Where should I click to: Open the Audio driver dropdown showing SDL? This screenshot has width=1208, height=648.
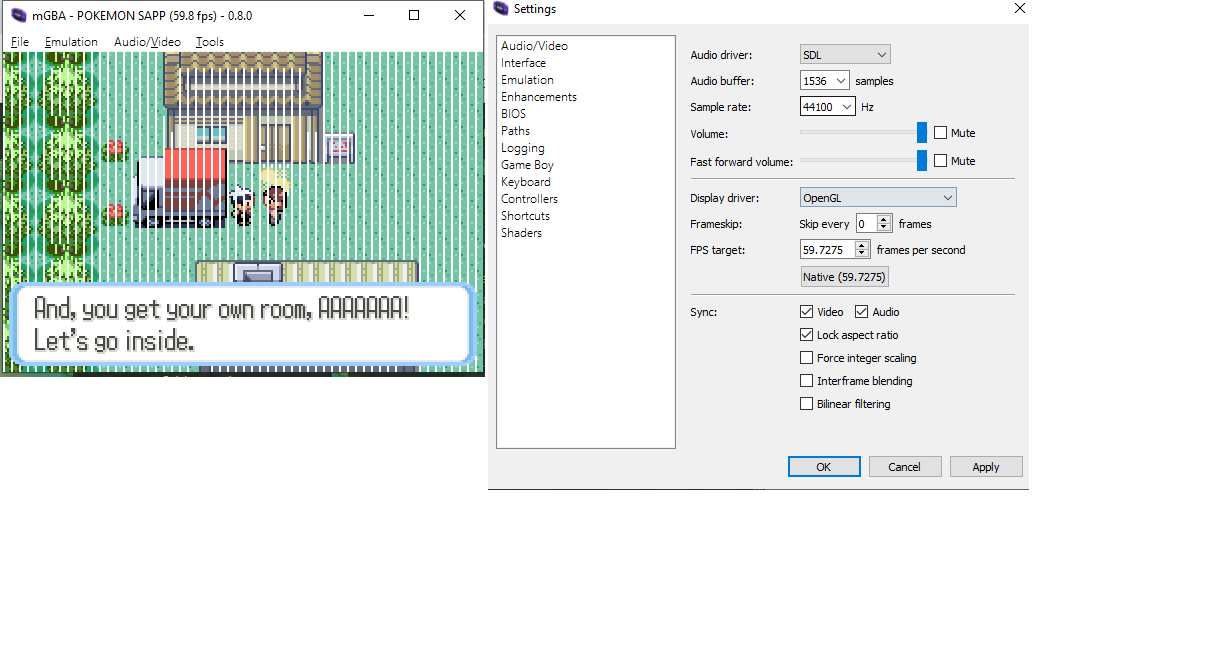[844, 54]
